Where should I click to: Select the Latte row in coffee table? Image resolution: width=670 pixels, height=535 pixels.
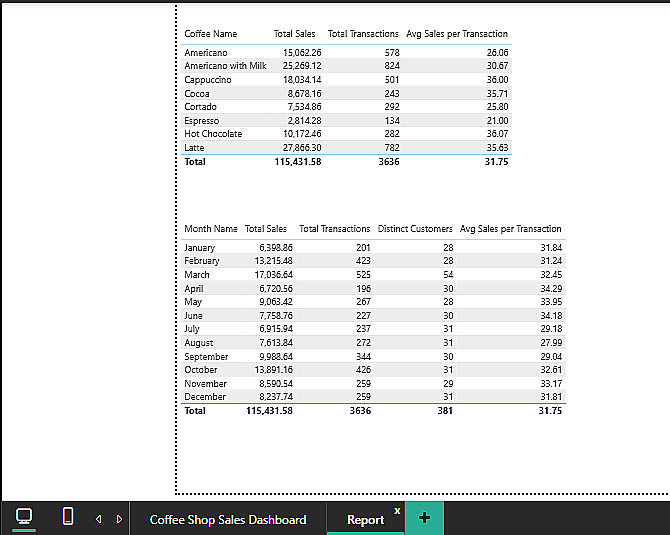click(195, 147)
